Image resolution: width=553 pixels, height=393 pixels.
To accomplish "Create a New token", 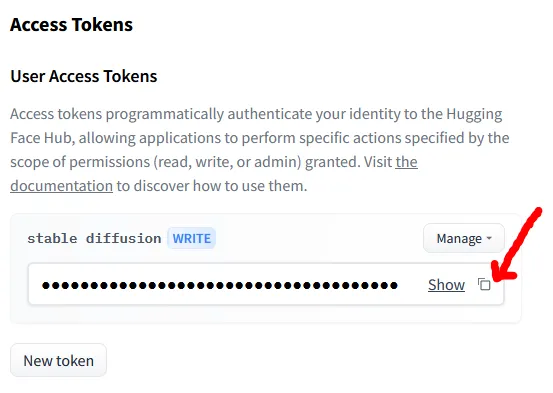I will (59, 361).
